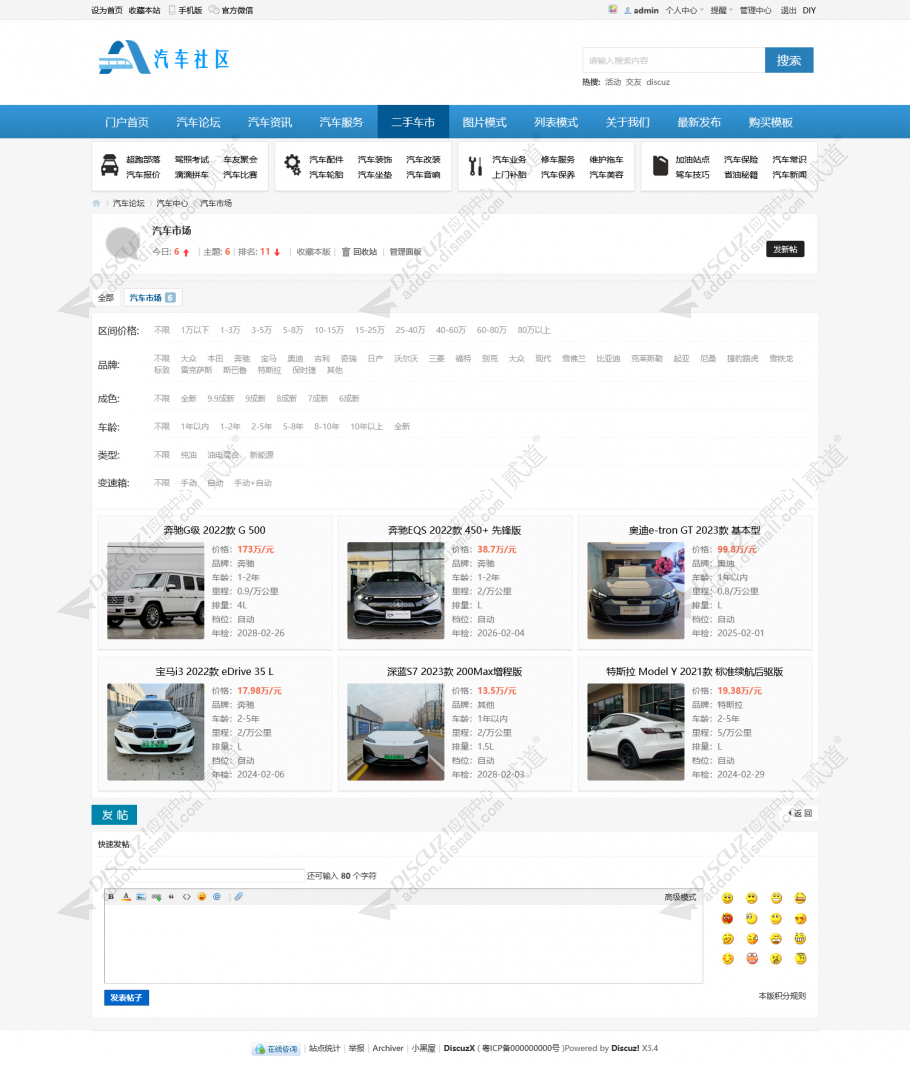The height and width of the screenshot is (1065, 910).
Task: Open the 汽车论坛 navigation tab
Action: click(x=198, y=122)
